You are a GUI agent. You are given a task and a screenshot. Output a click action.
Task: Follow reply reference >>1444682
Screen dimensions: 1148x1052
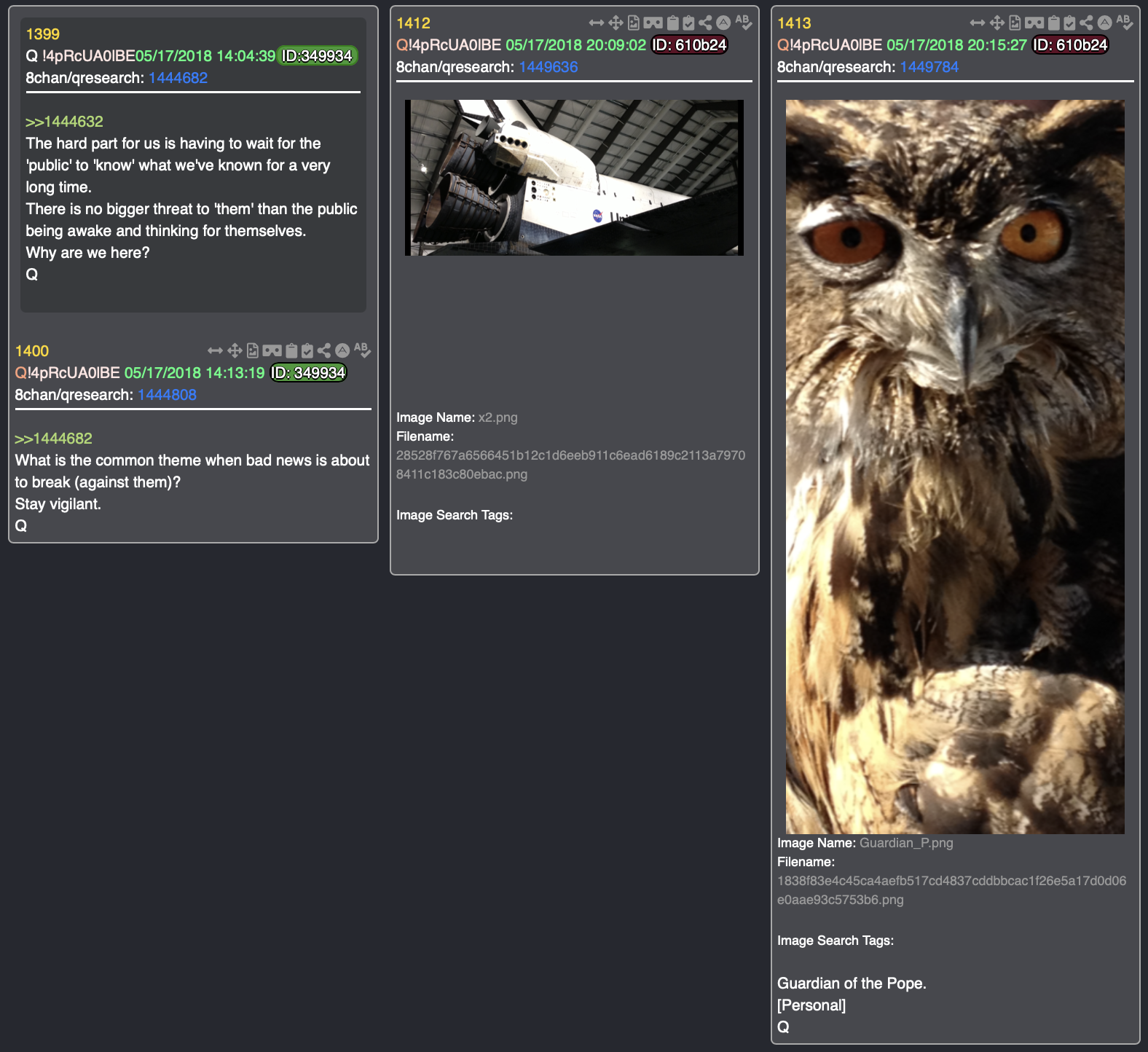point(54,439)
